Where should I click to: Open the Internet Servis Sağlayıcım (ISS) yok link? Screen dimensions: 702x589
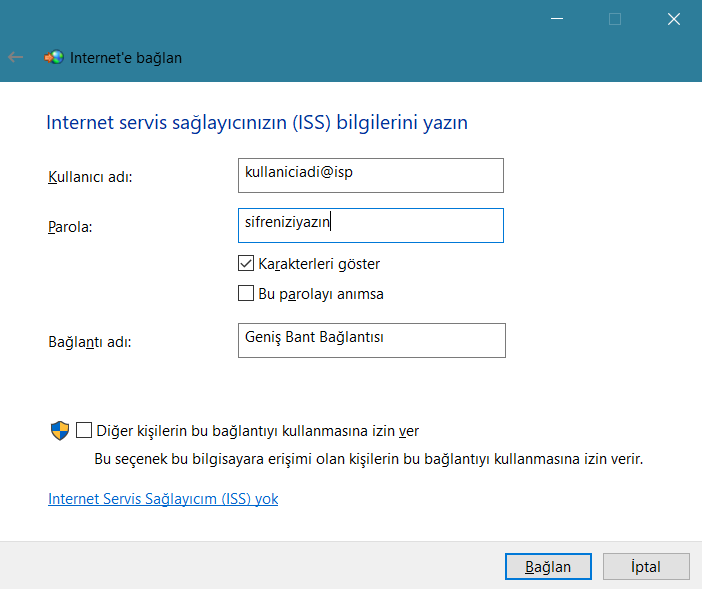(x=163, y=498)
